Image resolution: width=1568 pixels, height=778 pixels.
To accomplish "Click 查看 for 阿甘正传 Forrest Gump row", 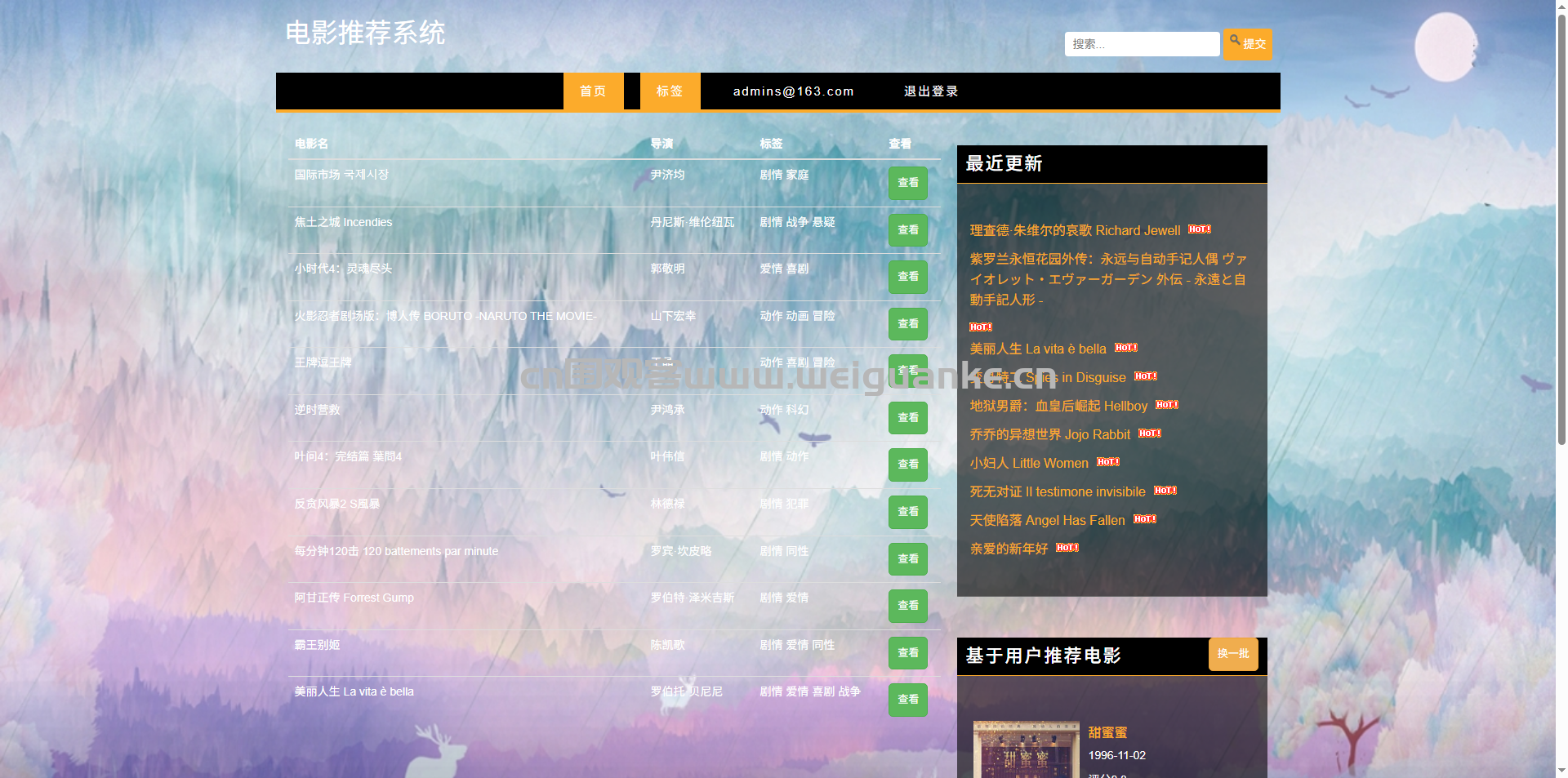I will click(908, 606).
